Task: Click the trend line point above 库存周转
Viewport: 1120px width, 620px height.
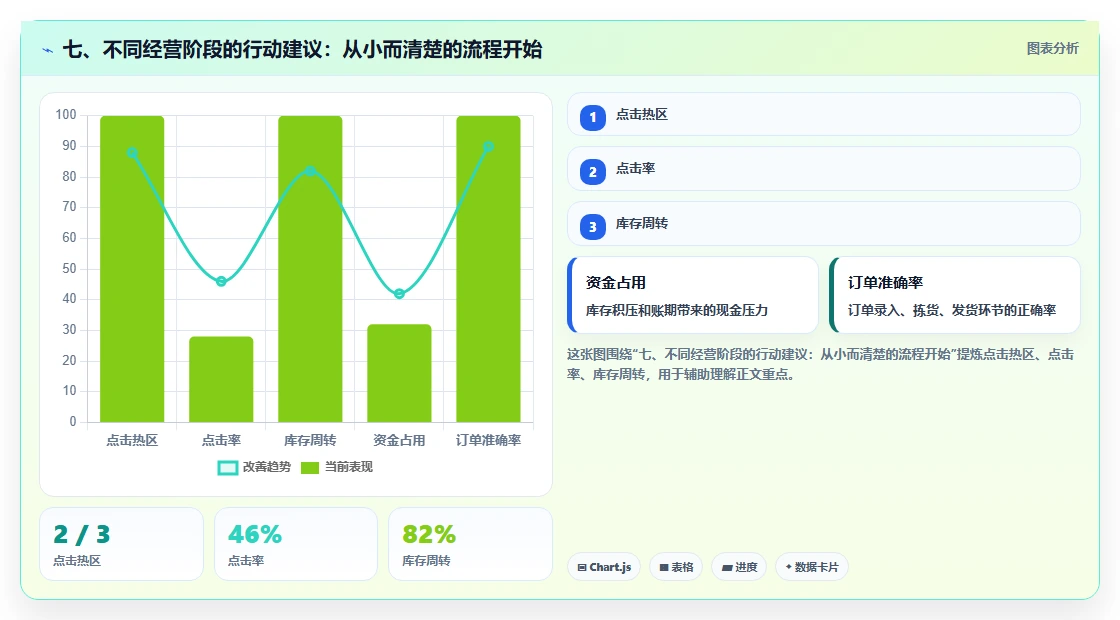Action: click(x=310, y=171)
